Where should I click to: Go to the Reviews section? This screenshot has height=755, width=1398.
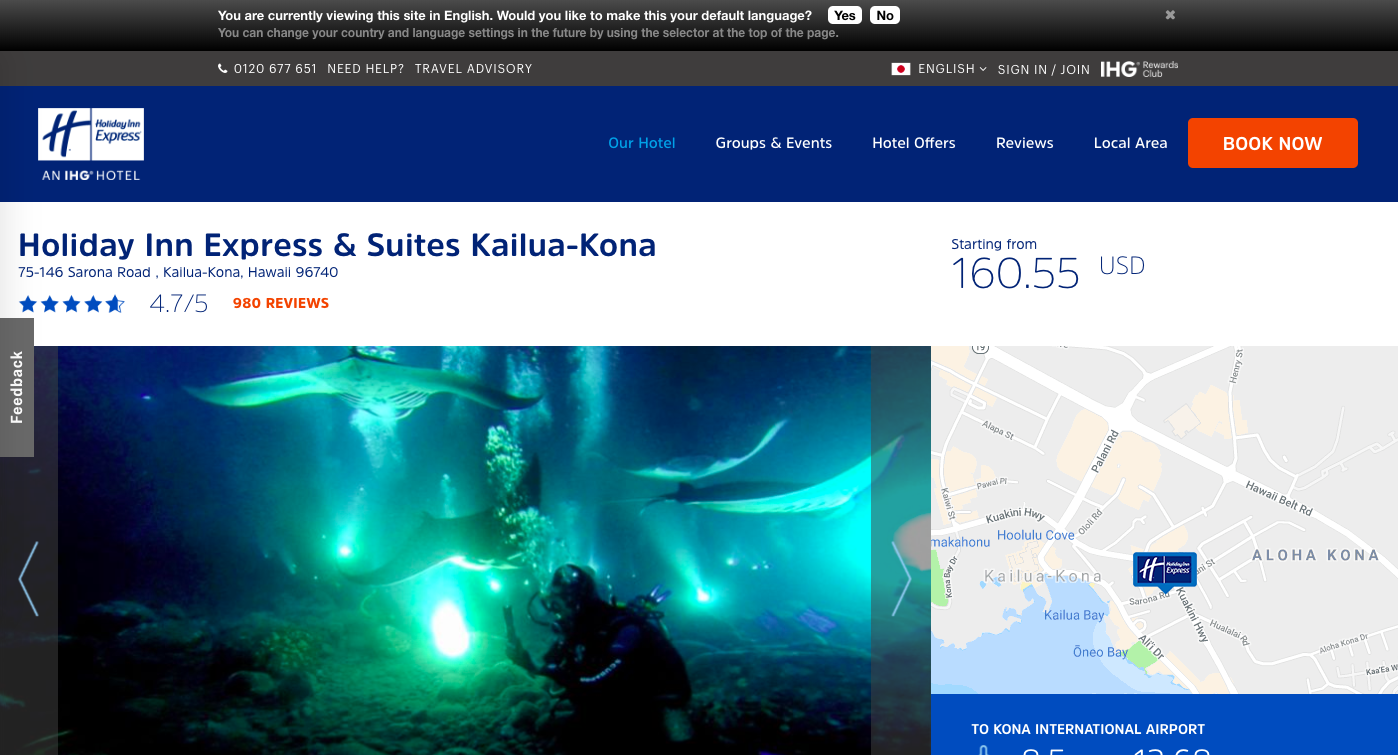1025,143
